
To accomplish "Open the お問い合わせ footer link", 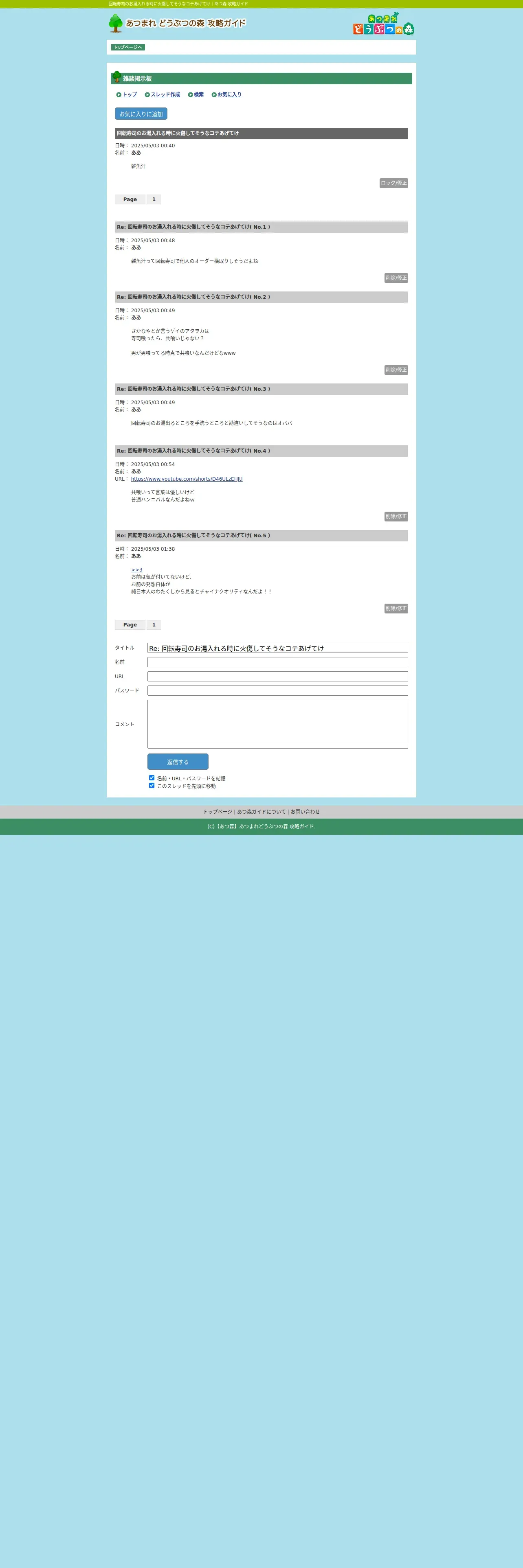I will [x=305, y=812].
